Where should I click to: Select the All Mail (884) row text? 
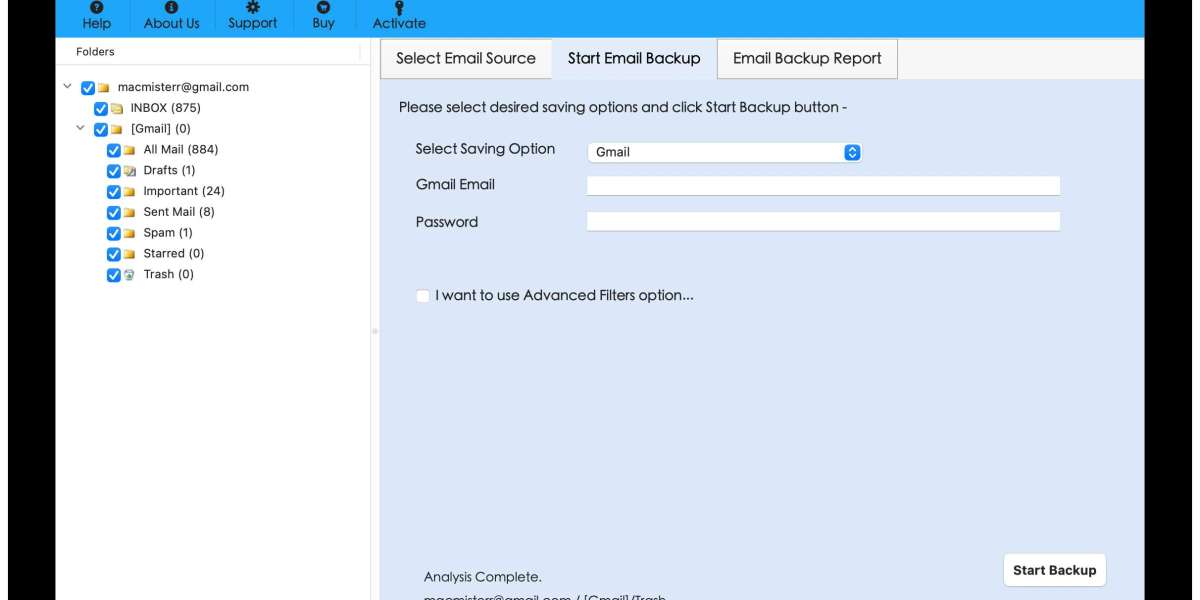click(181, 150)
